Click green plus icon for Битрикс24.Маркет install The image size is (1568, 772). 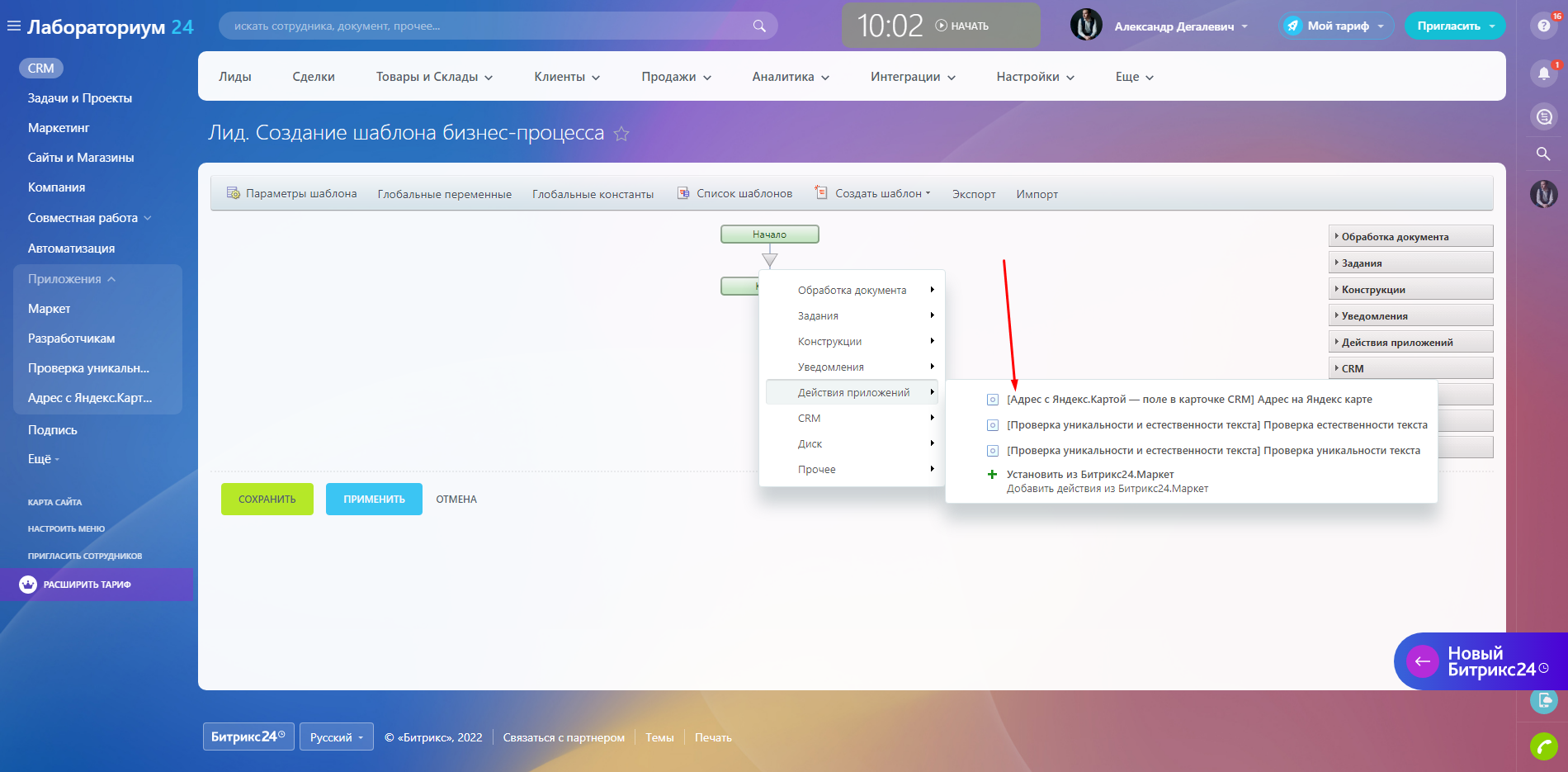point(993,475)
